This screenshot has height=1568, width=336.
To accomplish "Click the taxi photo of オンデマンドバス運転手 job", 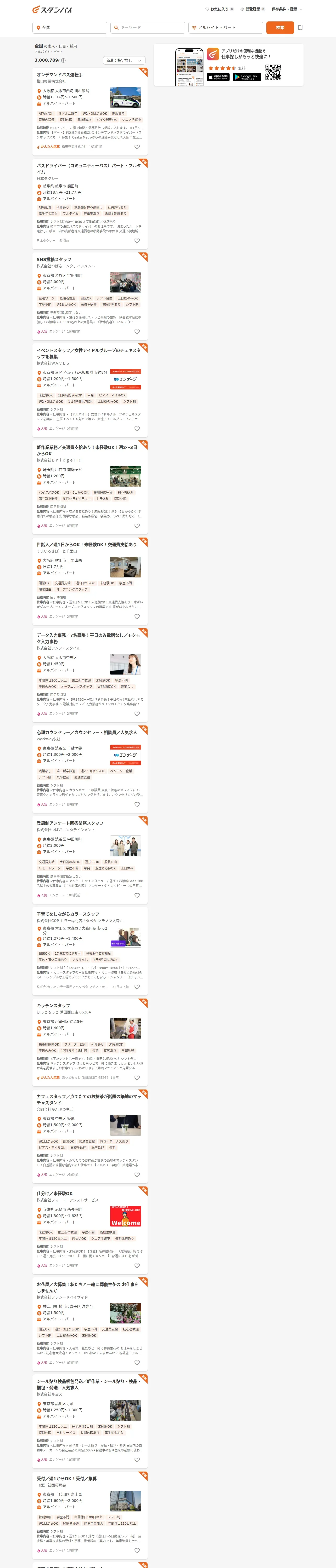I will click(126, 97).
